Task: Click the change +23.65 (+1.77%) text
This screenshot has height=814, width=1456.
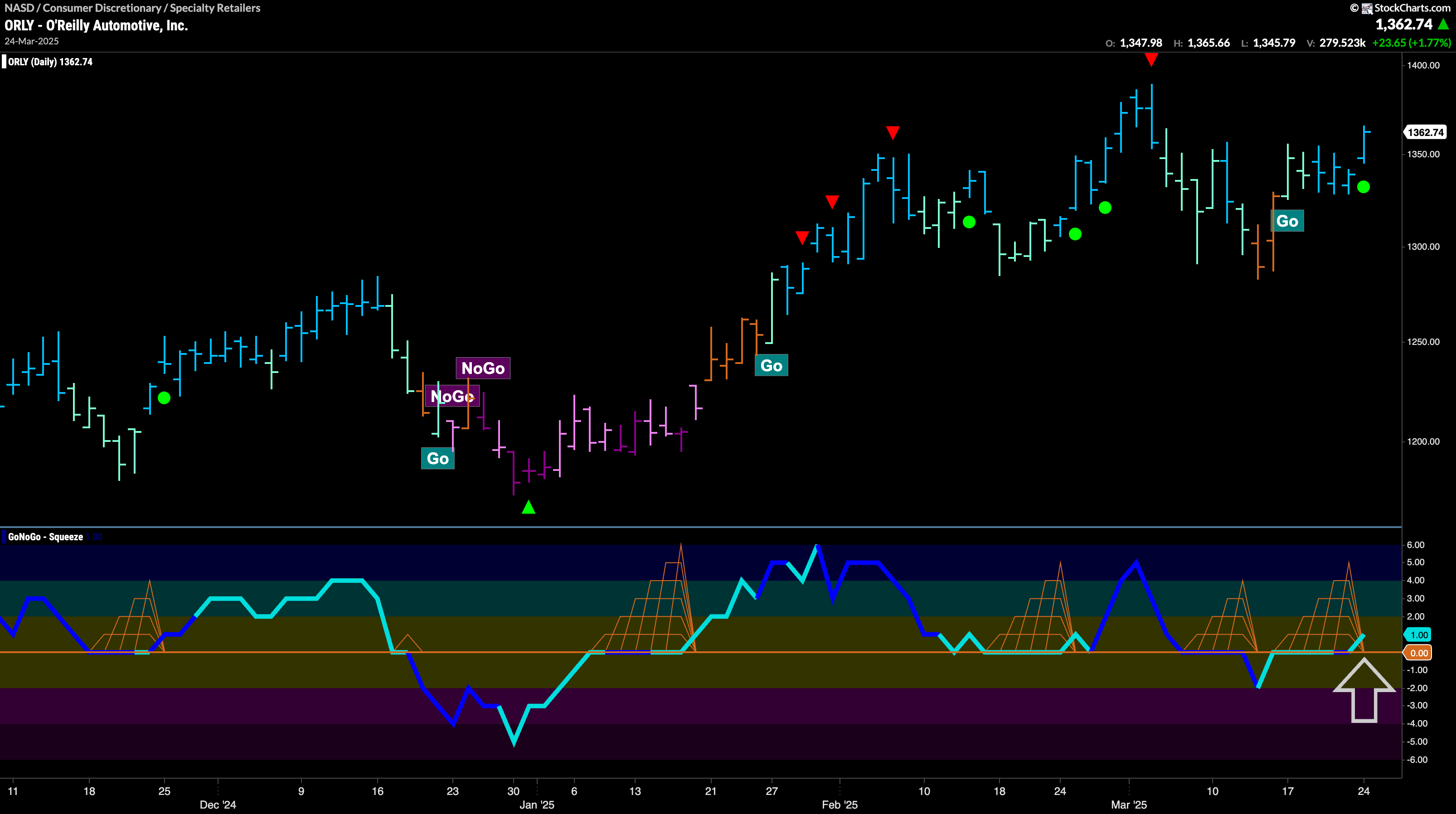Action: point(1411,43)
